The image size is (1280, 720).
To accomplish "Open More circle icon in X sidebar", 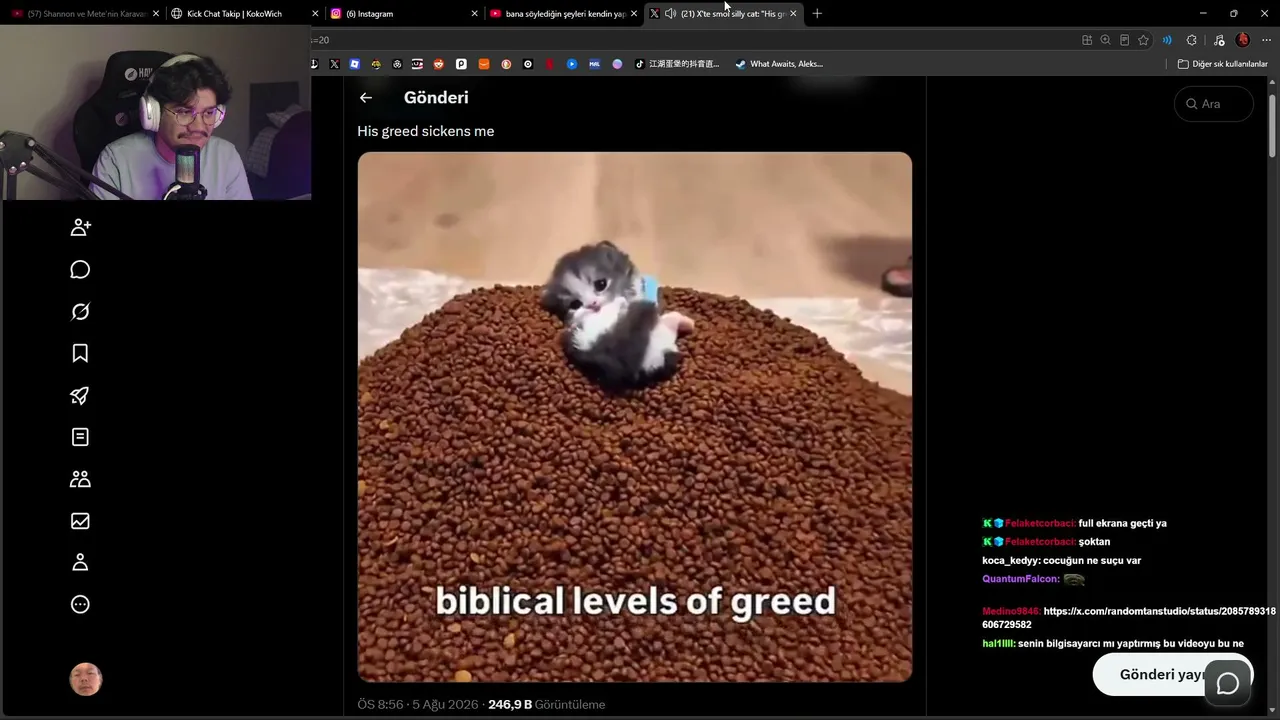I will 81,604.
